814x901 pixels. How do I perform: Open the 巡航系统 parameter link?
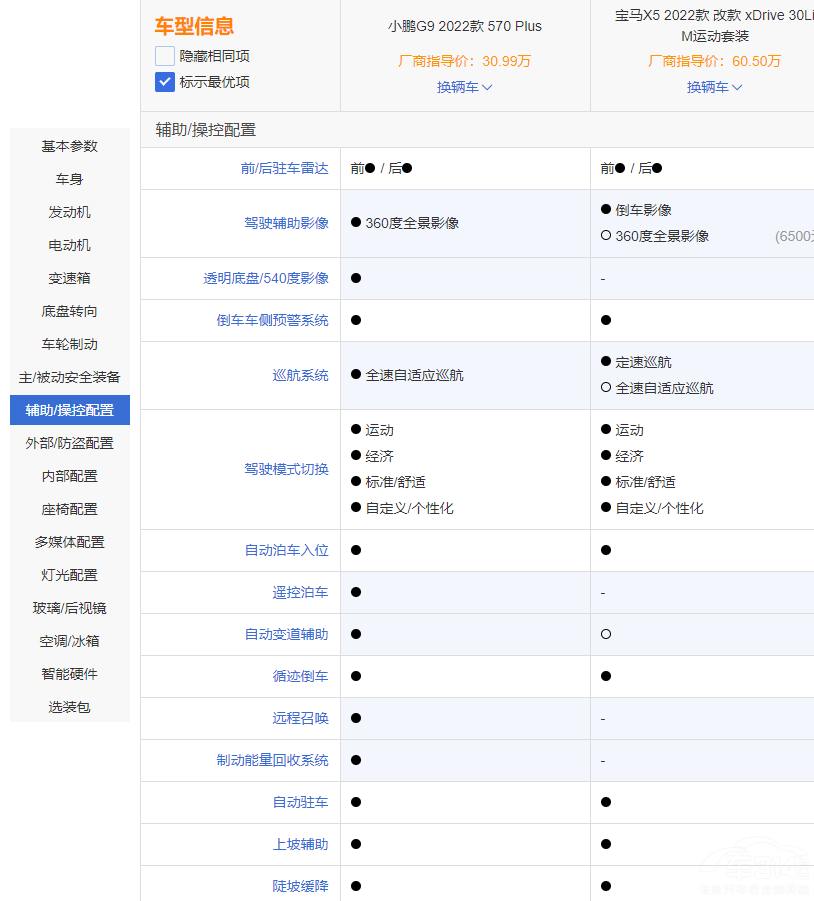(300, 375)
